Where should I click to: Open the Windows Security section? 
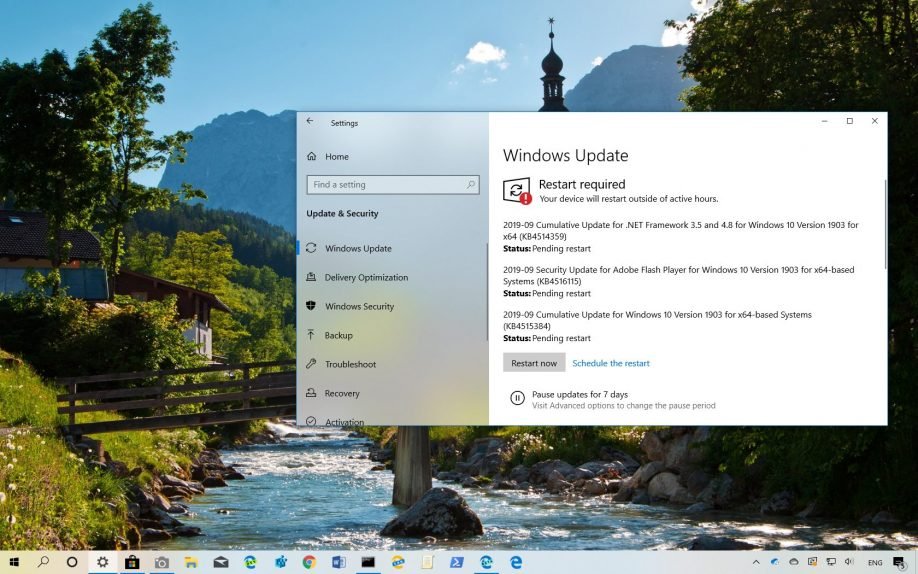click(359, 306)
